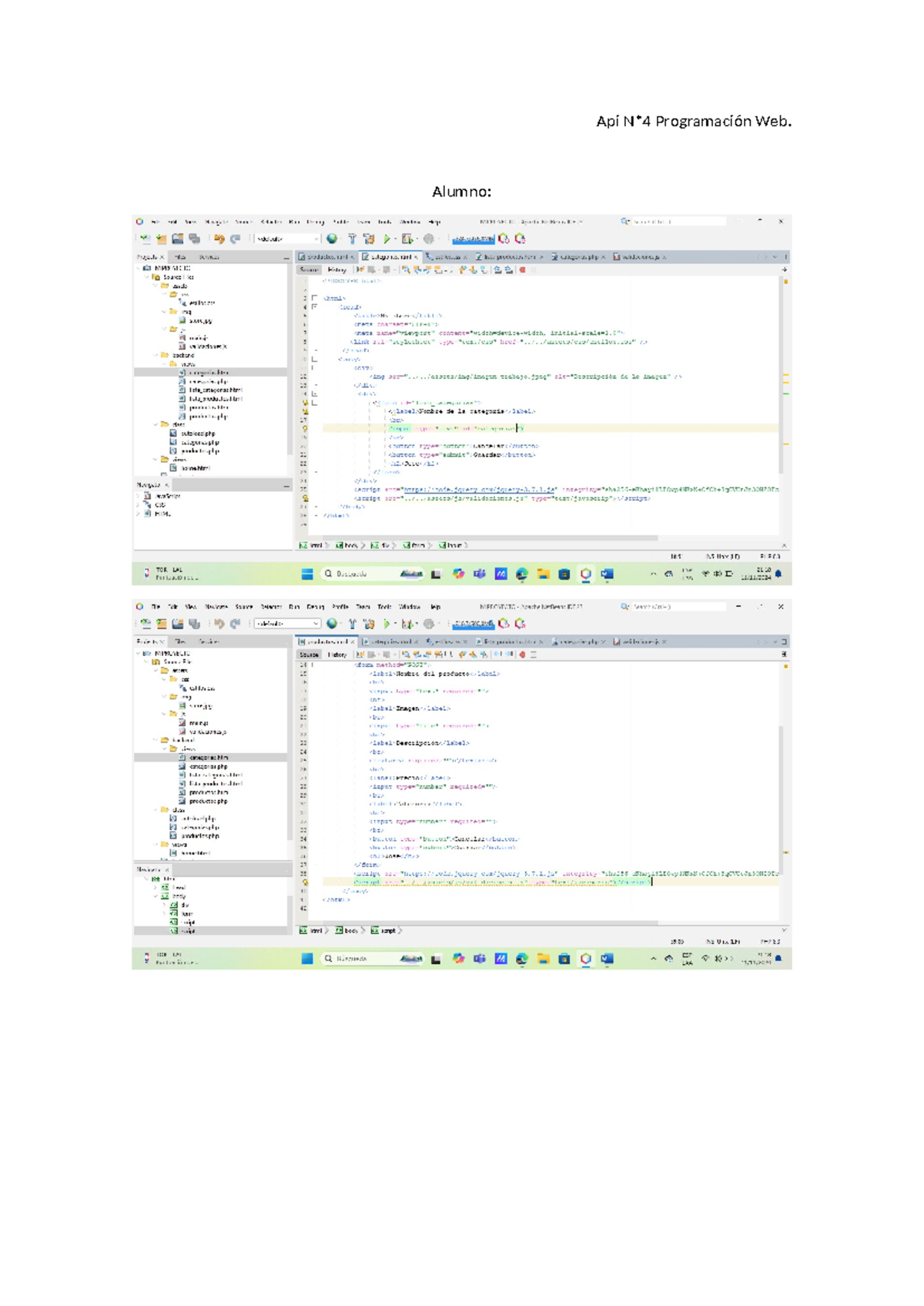Click New File icon in first NetBeans screenshot
924x1306 pixels.
click(x=146, y=239)
